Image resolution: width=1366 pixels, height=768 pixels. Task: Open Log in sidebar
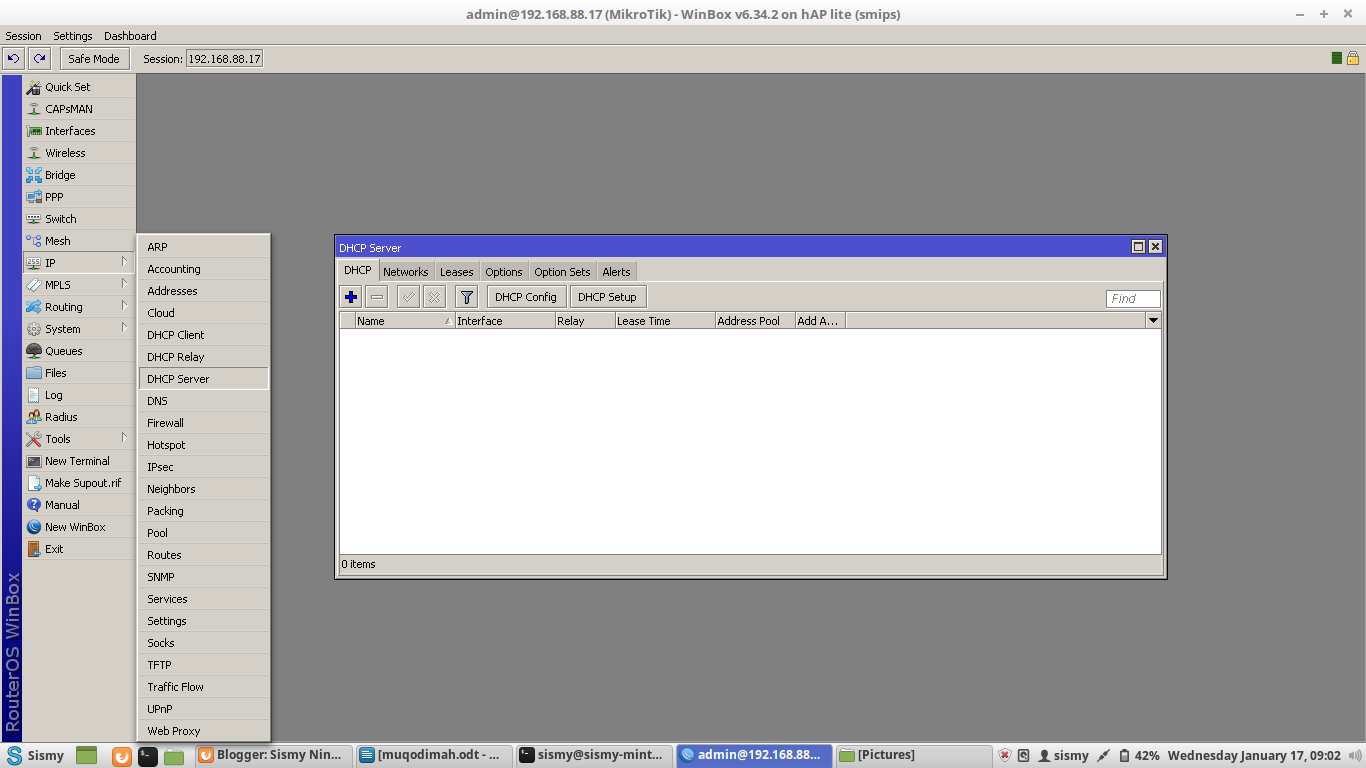pos(79,395)
